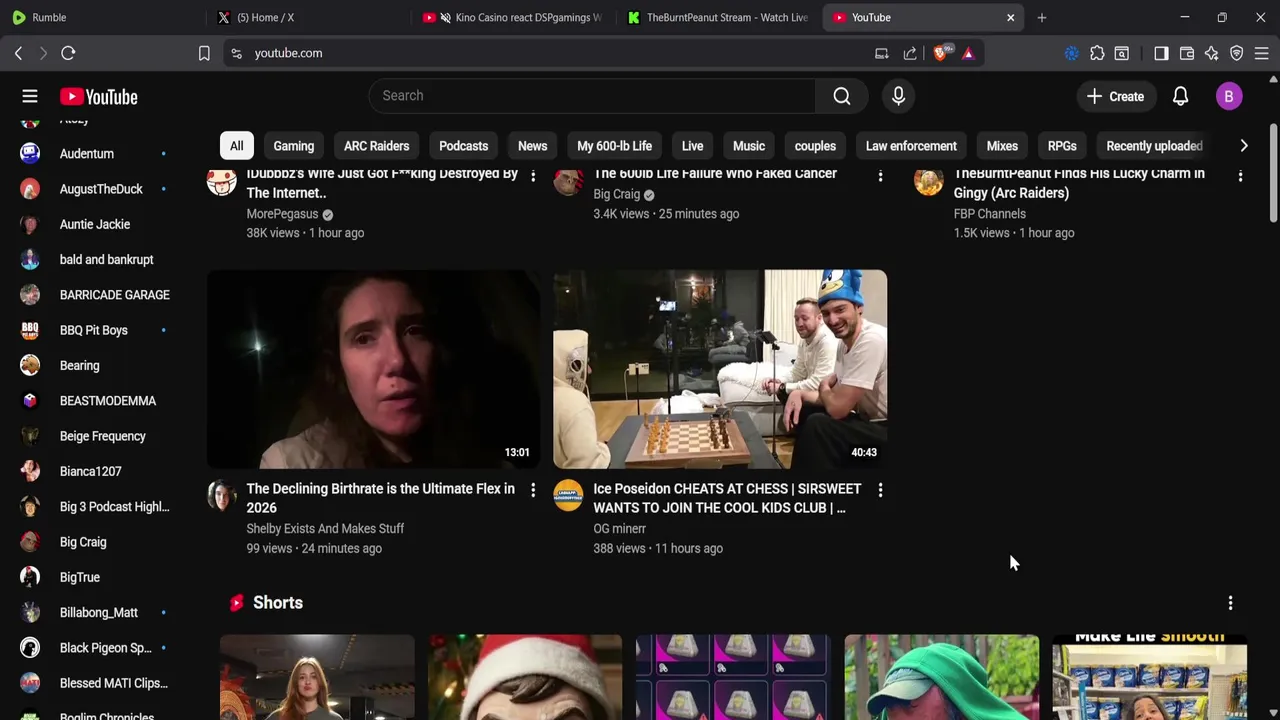Select the Podcasts filter chip

(463, 146)
